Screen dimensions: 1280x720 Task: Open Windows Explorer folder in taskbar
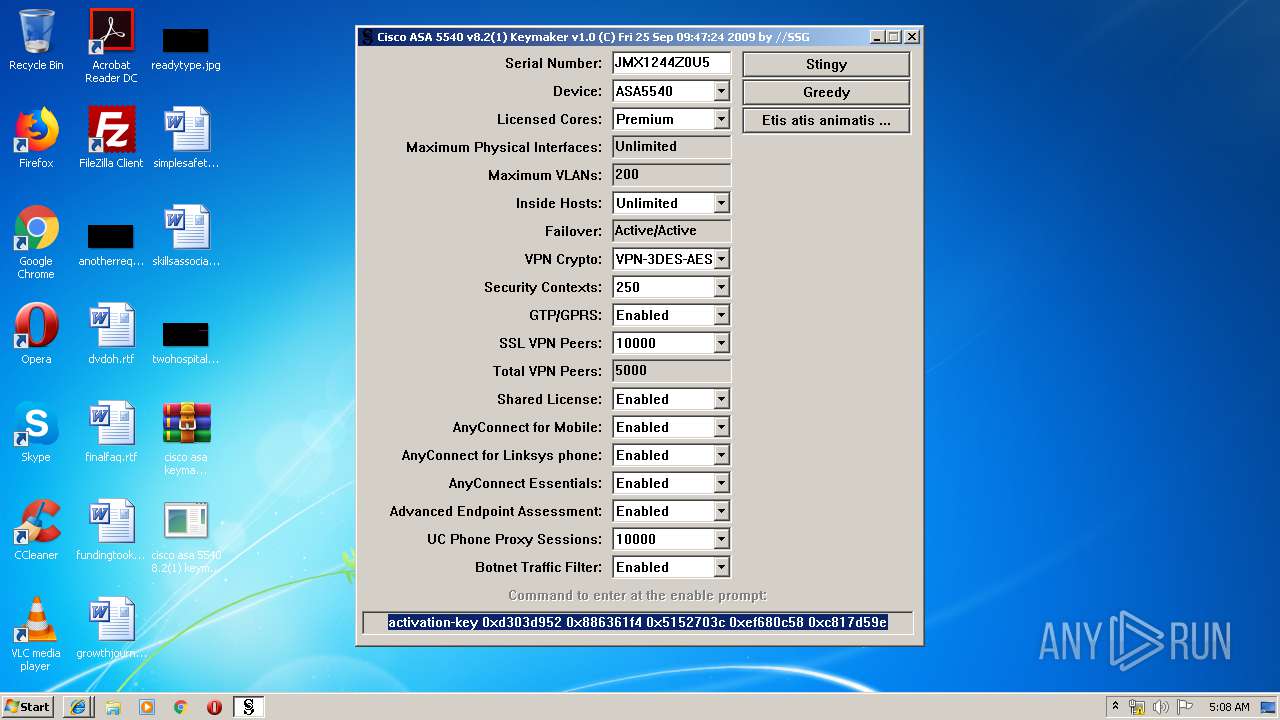coord(113,707)
